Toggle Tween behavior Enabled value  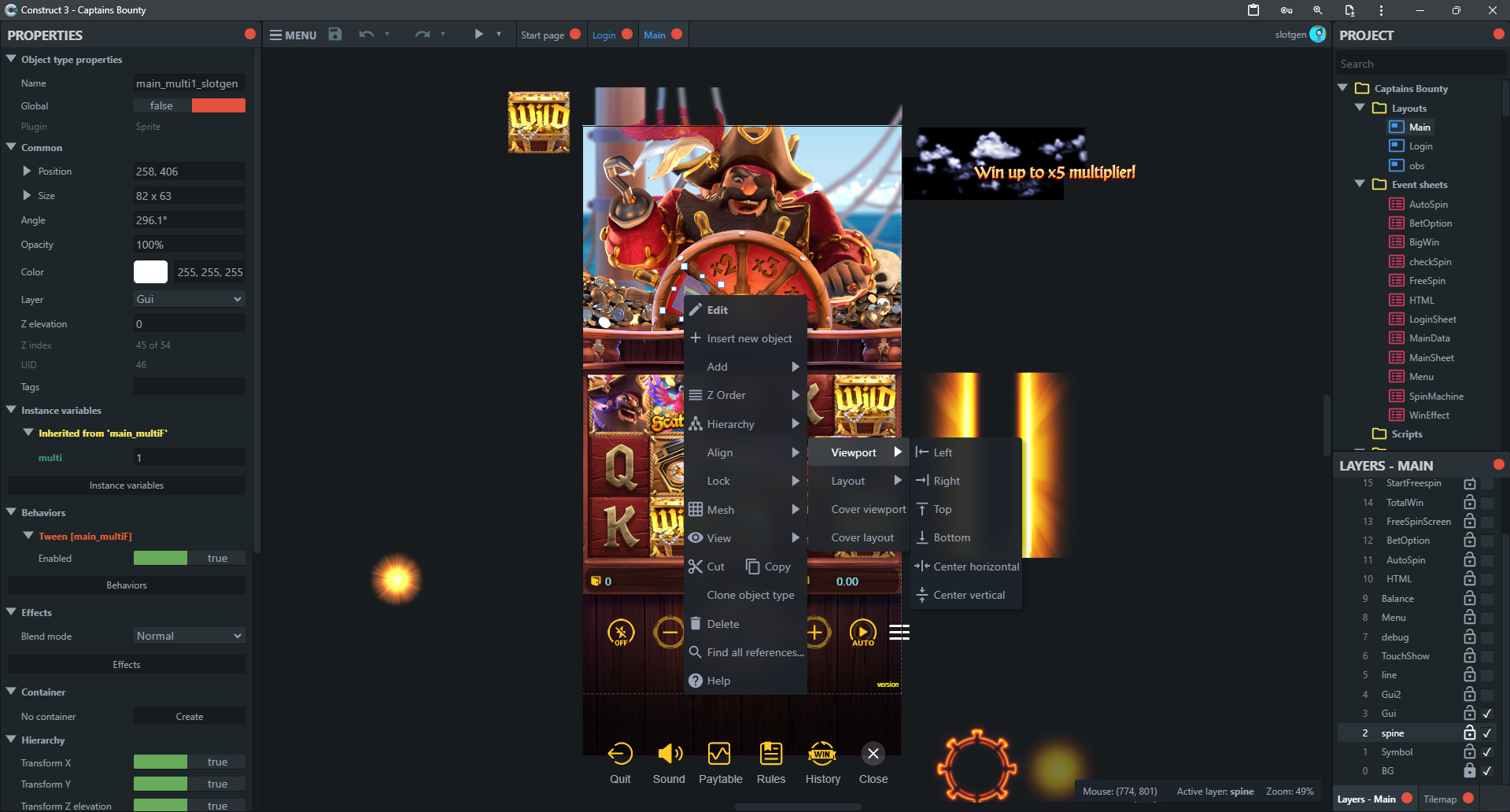click(x=190, y=558)
